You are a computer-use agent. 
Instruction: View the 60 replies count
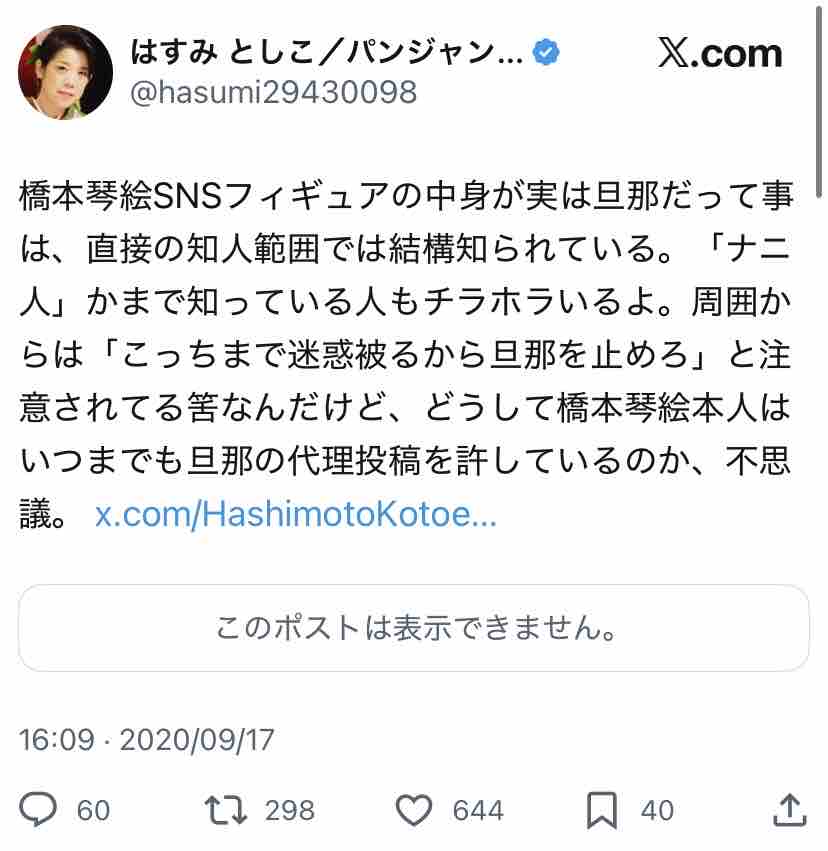[x=93, y=809]
